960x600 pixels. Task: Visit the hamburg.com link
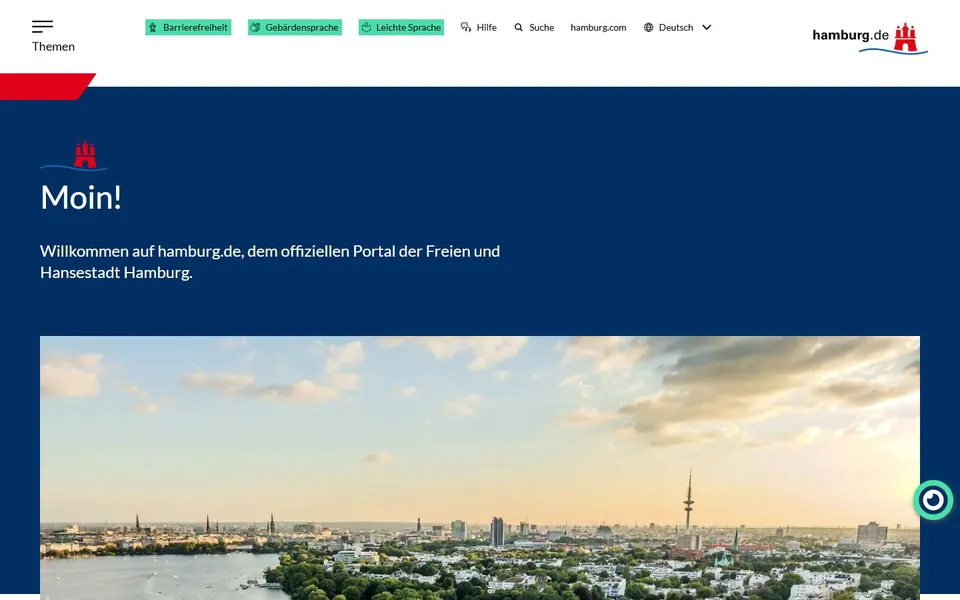click(598, 28)
